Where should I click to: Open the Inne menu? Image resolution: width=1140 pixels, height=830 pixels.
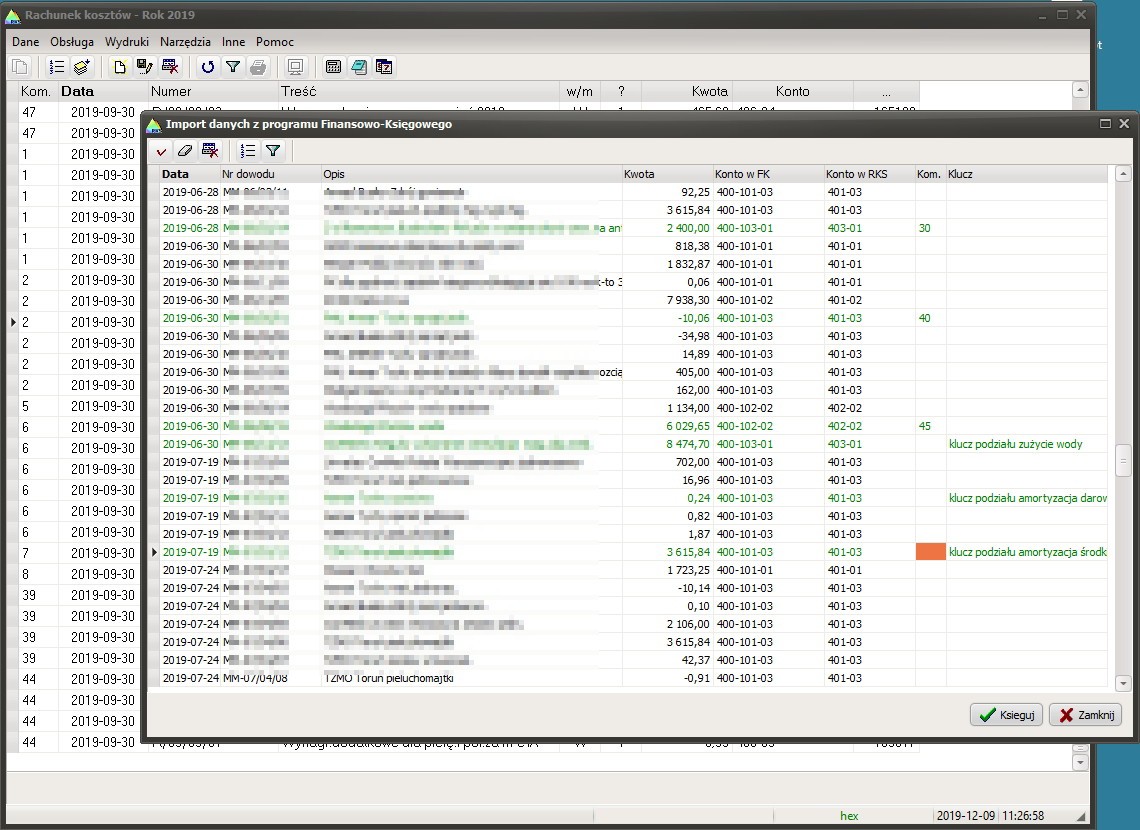233,42
